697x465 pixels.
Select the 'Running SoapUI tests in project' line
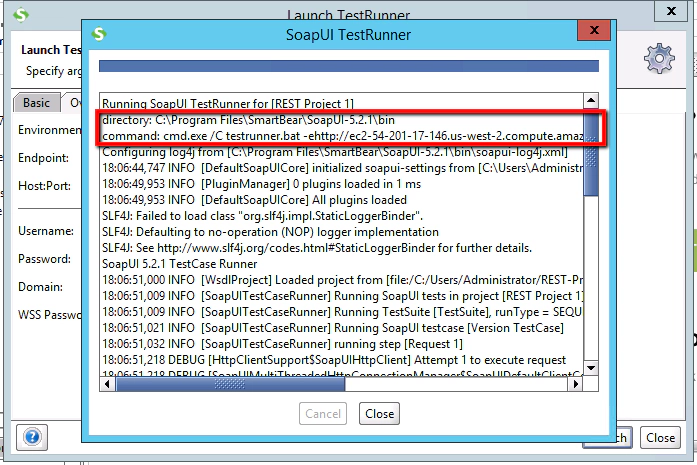coord(342,296)
